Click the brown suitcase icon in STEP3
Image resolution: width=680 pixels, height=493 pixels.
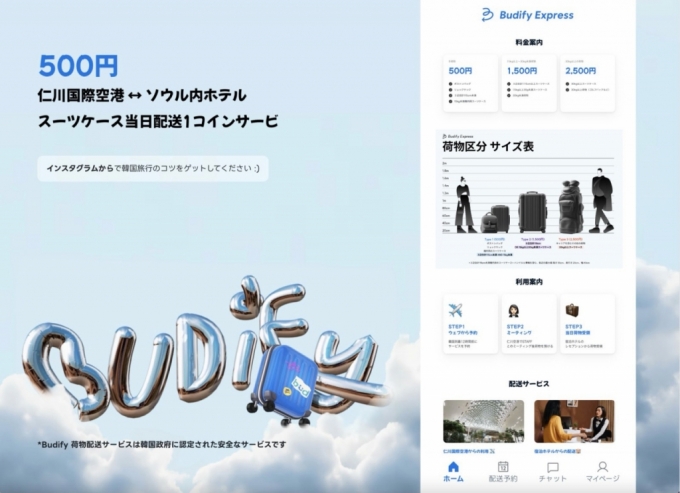(572, 310)
